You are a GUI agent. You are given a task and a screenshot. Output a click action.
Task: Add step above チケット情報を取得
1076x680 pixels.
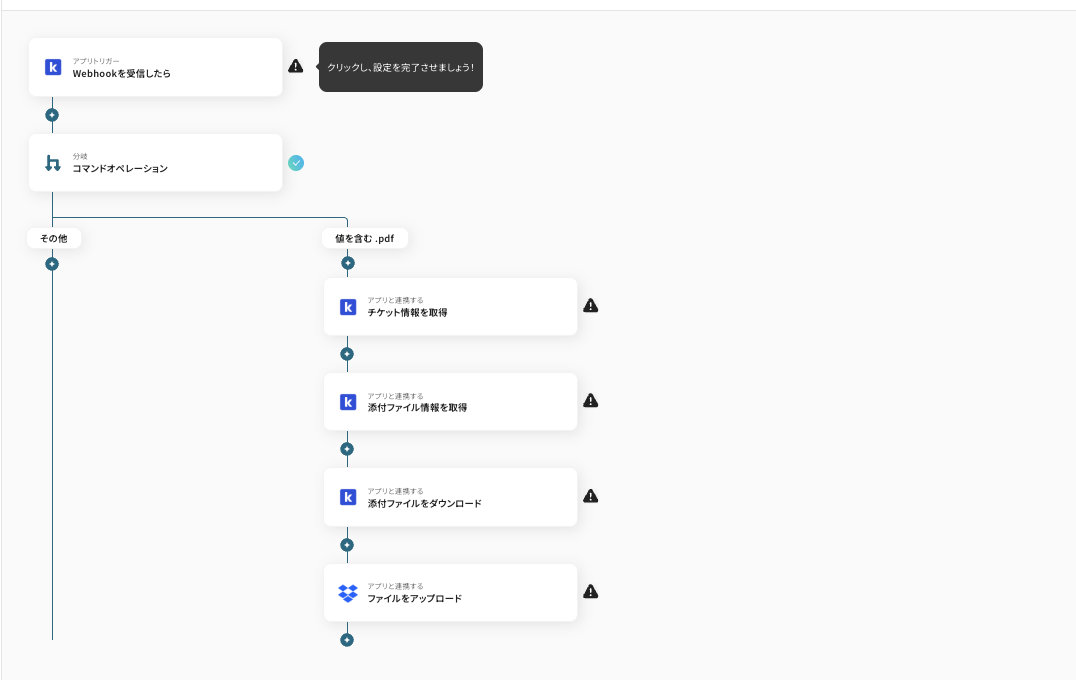(347, 264)
